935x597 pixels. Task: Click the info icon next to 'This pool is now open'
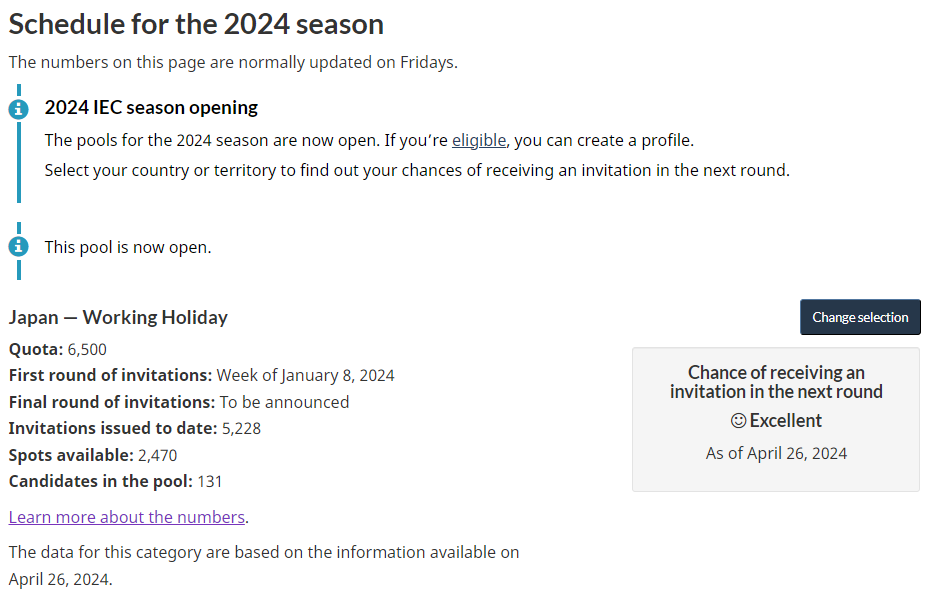[x=18, y=246]
